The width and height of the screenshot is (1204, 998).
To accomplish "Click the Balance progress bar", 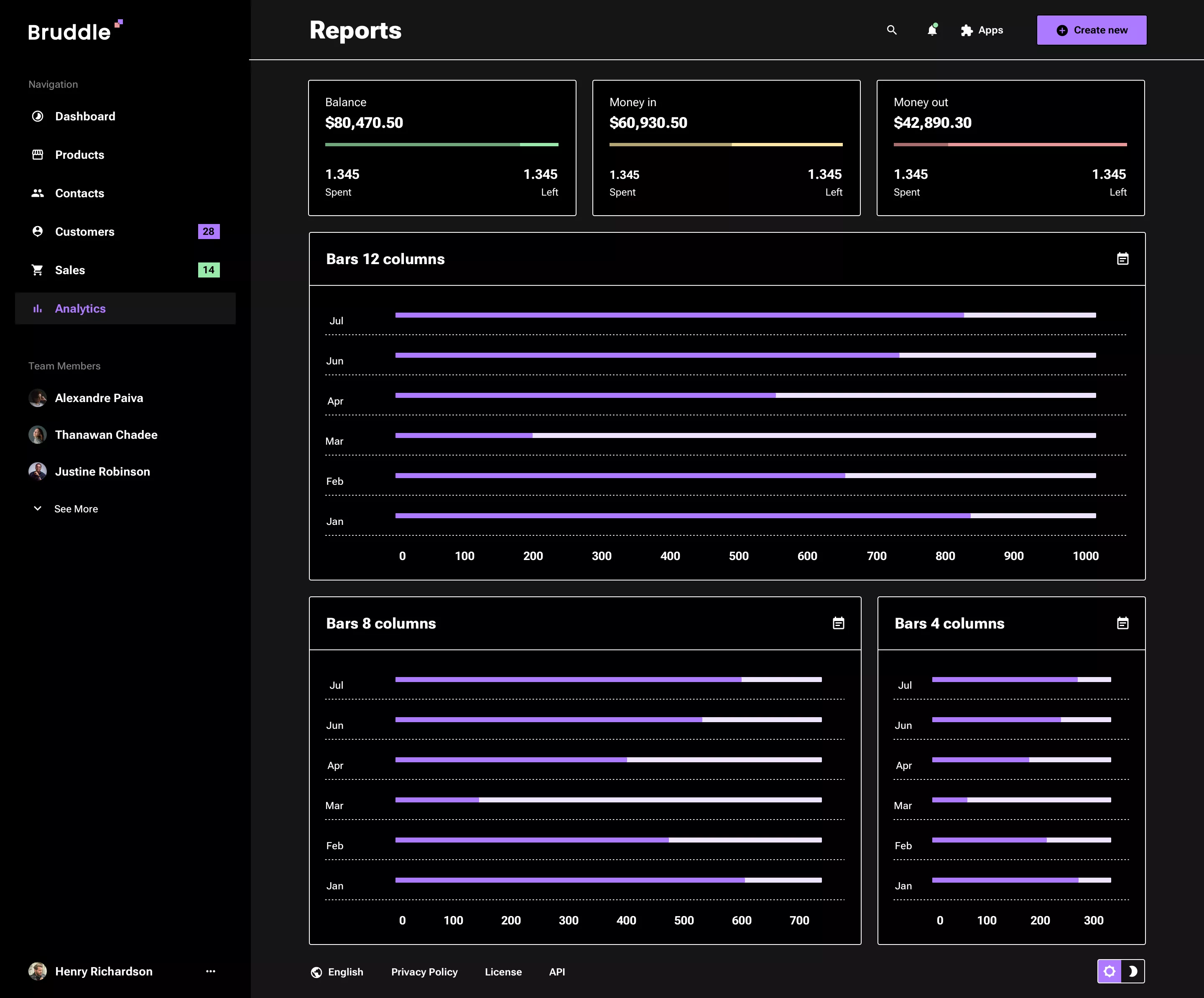I will [x=441, y=145].
